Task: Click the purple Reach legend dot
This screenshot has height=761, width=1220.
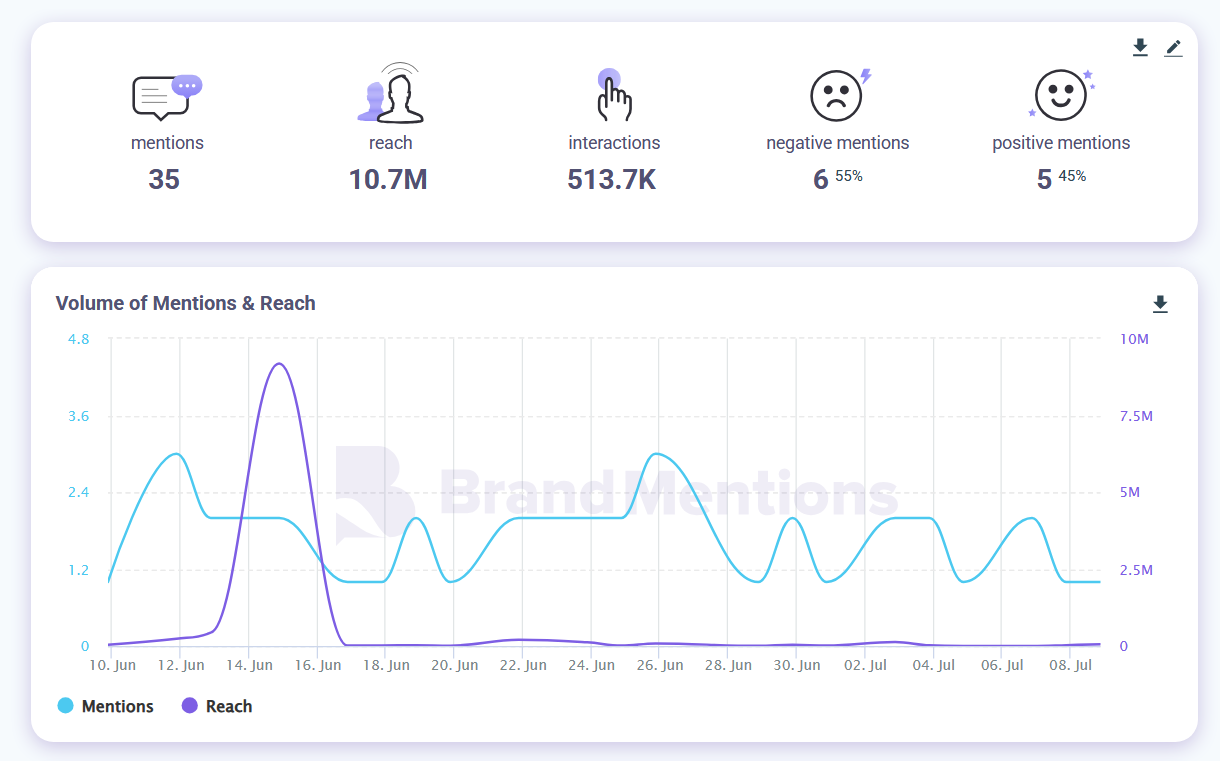Action: click(x=190, y=706)
